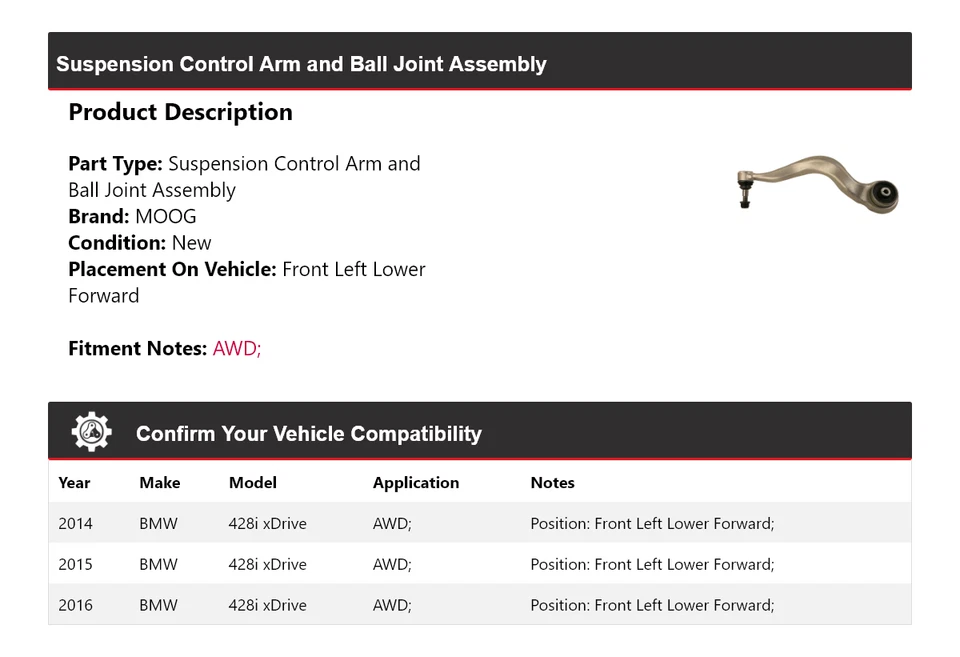
Task: Click the Application column header
Action: [x=416, y=483]
